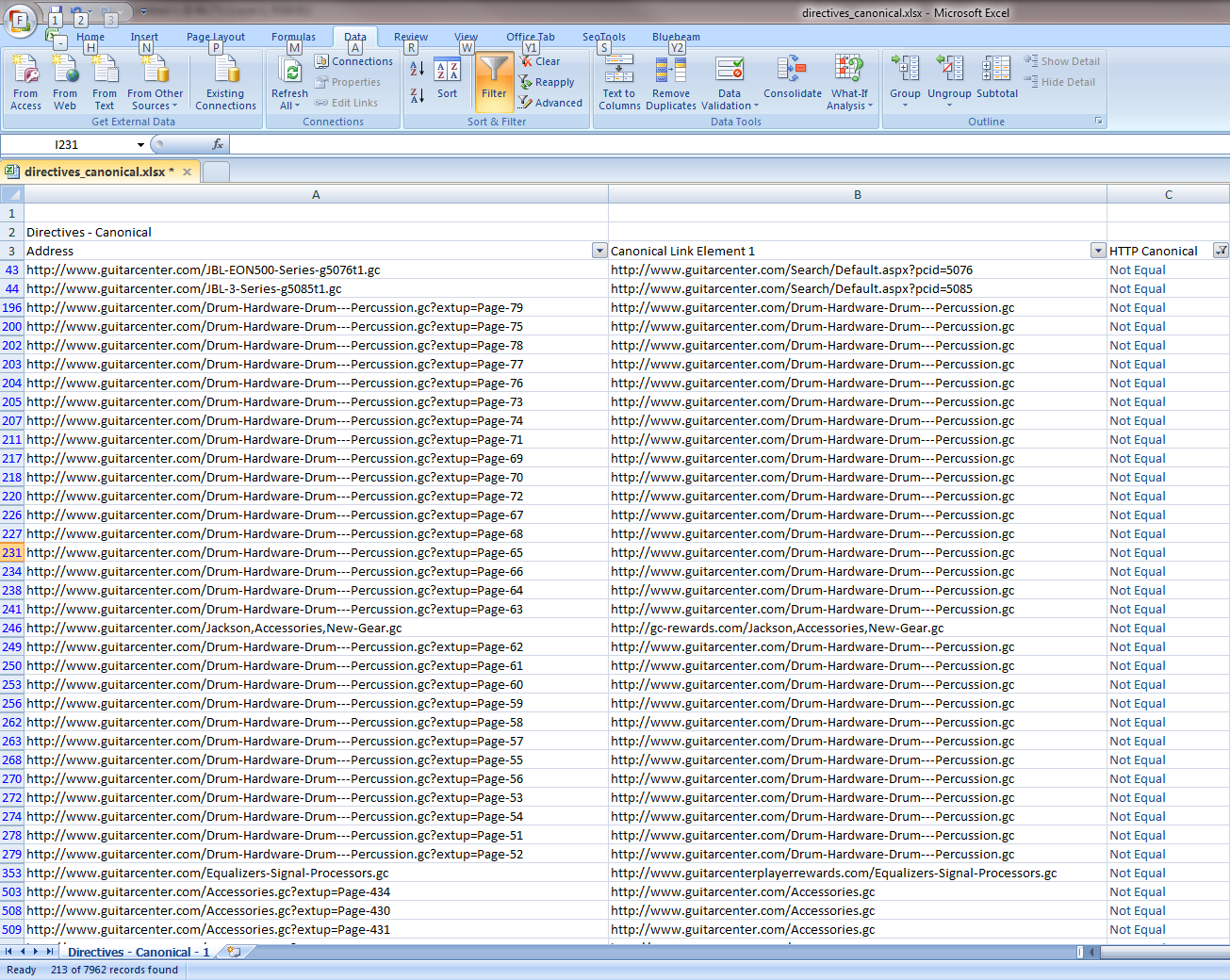Switch to the Review ribbon tab
Image resolution: width=1230 pixels, height=980 pixels.
[411, 37]
